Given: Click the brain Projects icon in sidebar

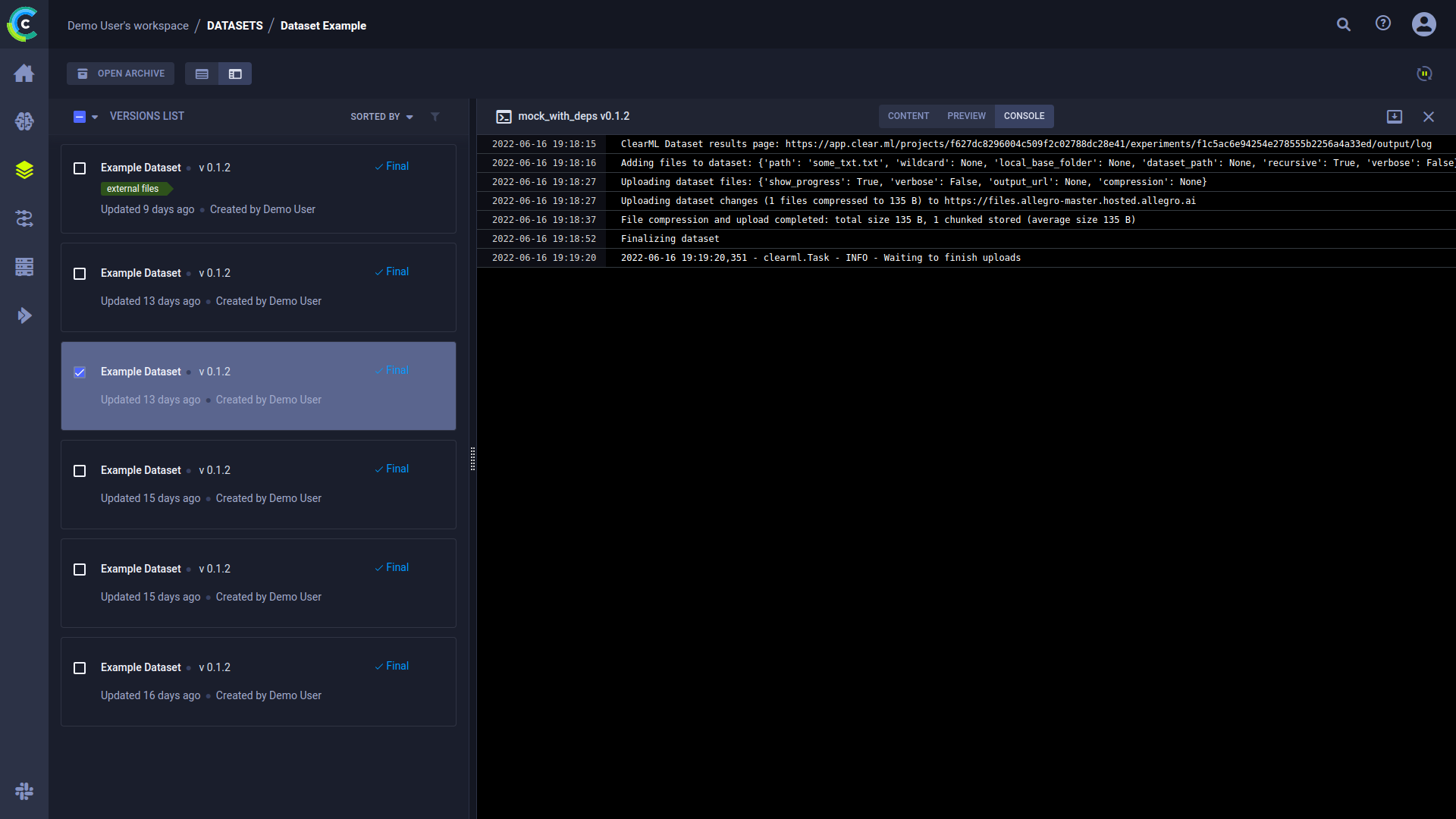Looking at the screenshot, I should [x=24, y=121].
